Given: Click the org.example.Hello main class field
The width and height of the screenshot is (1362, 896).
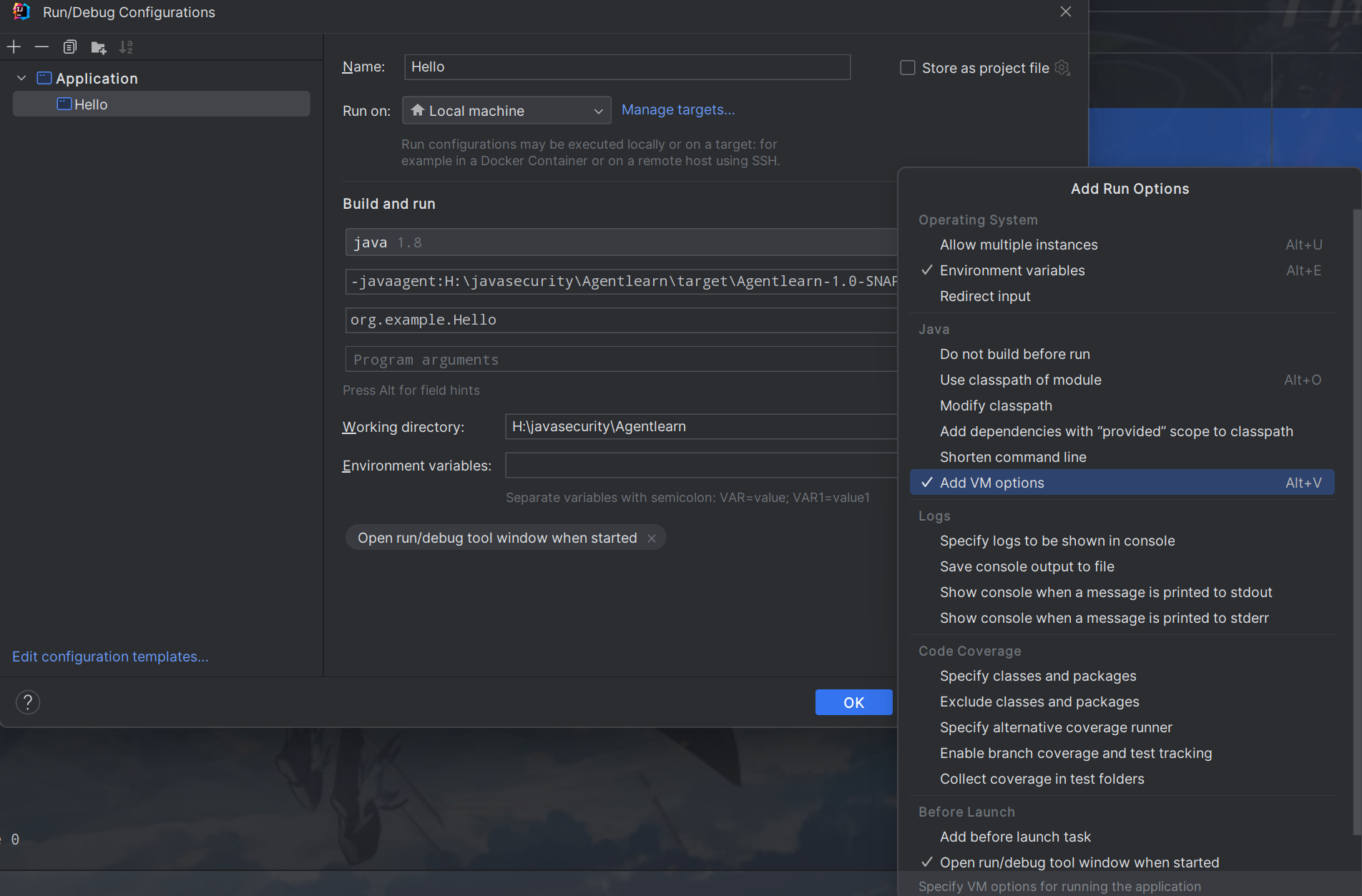Looking at the screenshot, I should click(x=621, y=320).
